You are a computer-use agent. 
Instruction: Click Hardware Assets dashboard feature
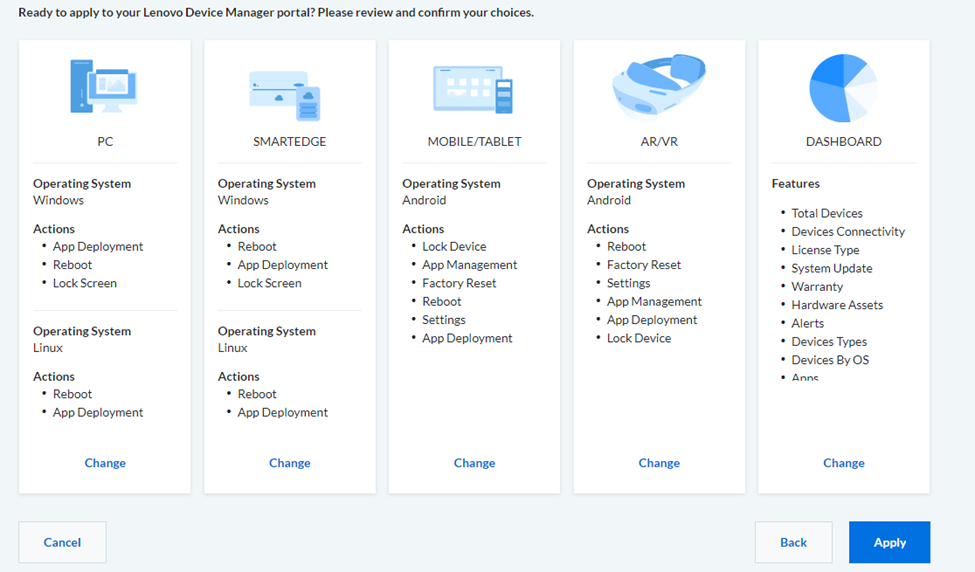tap(837, 305)
